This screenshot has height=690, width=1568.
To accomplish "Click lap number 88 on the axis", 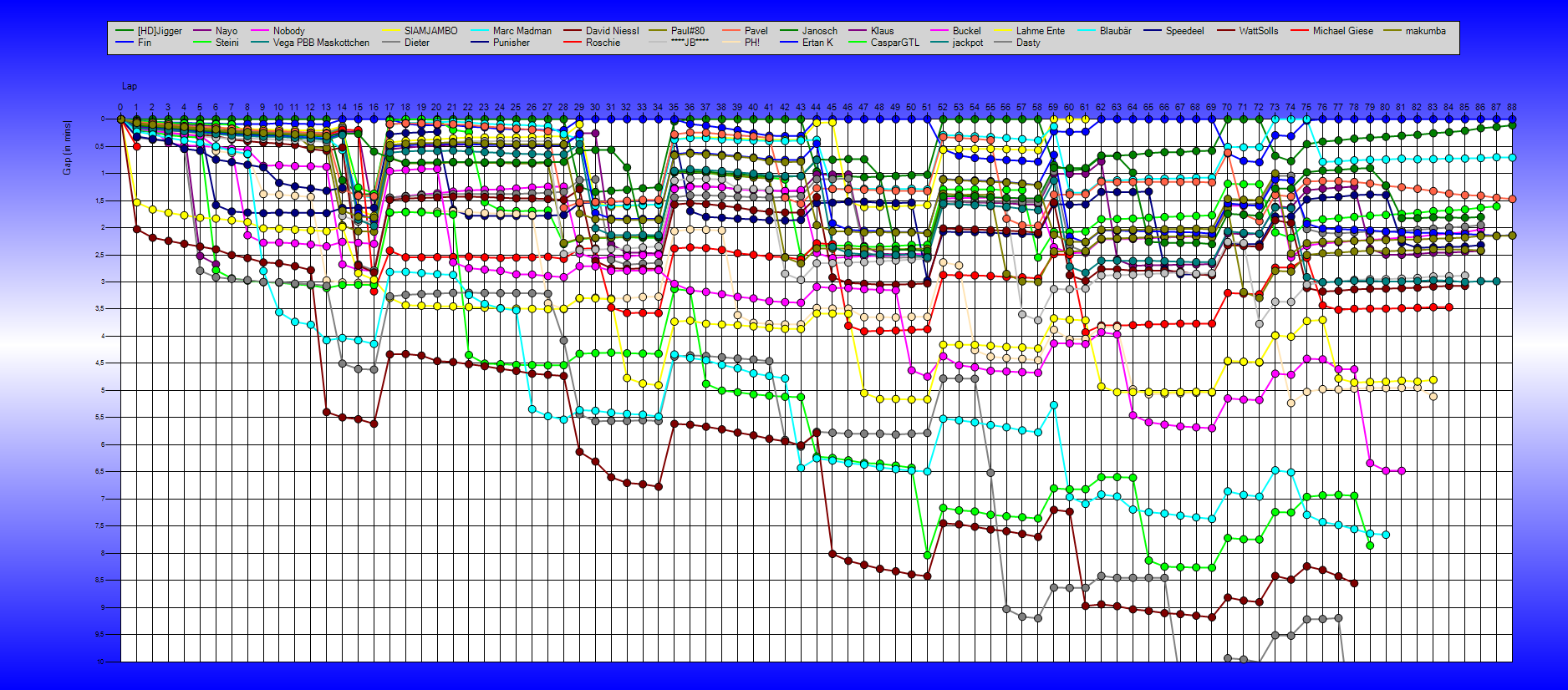I will tap(1512, 107).
